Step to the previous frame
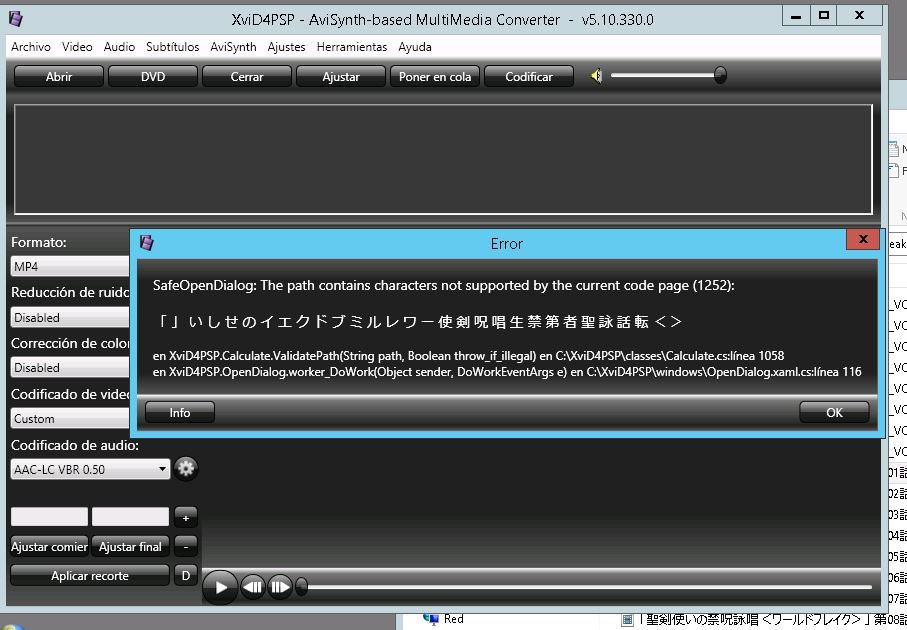The width and height of the screenshot is (907, 630). 253,587
